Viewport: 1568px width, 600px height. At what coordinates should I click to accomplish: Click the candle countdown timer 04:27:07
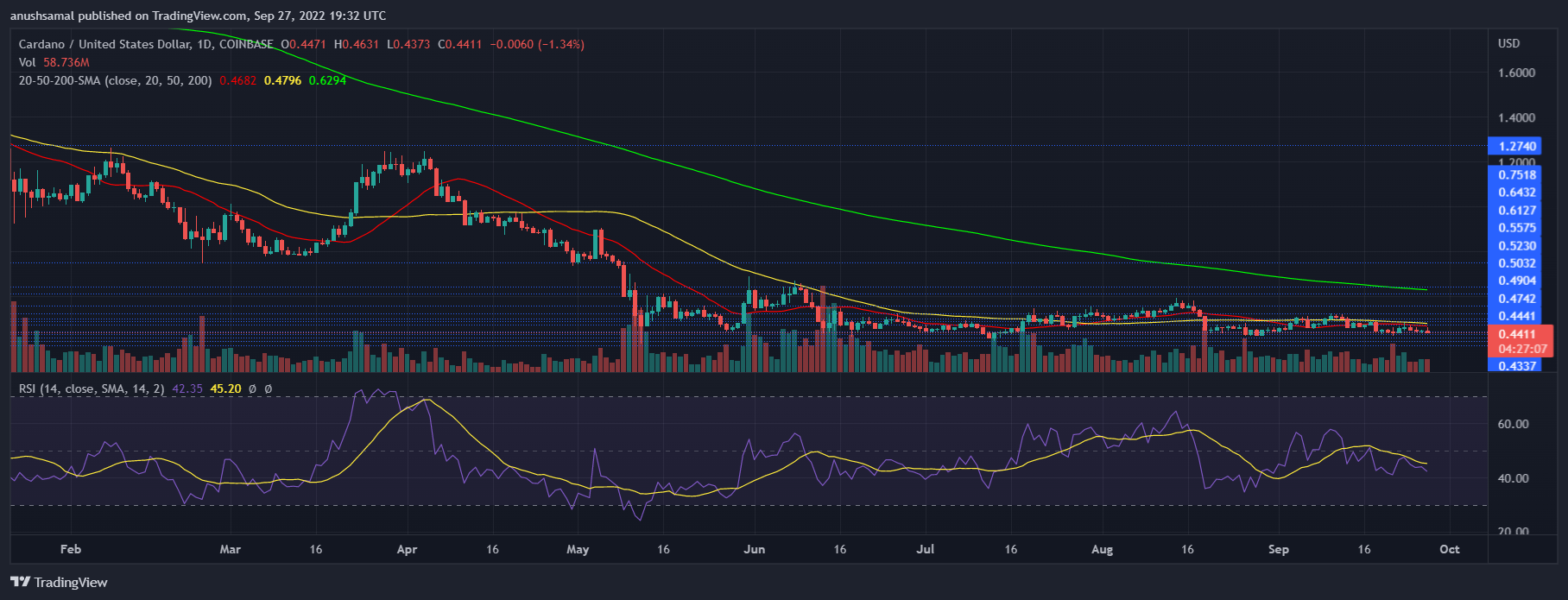[1522, 350]
